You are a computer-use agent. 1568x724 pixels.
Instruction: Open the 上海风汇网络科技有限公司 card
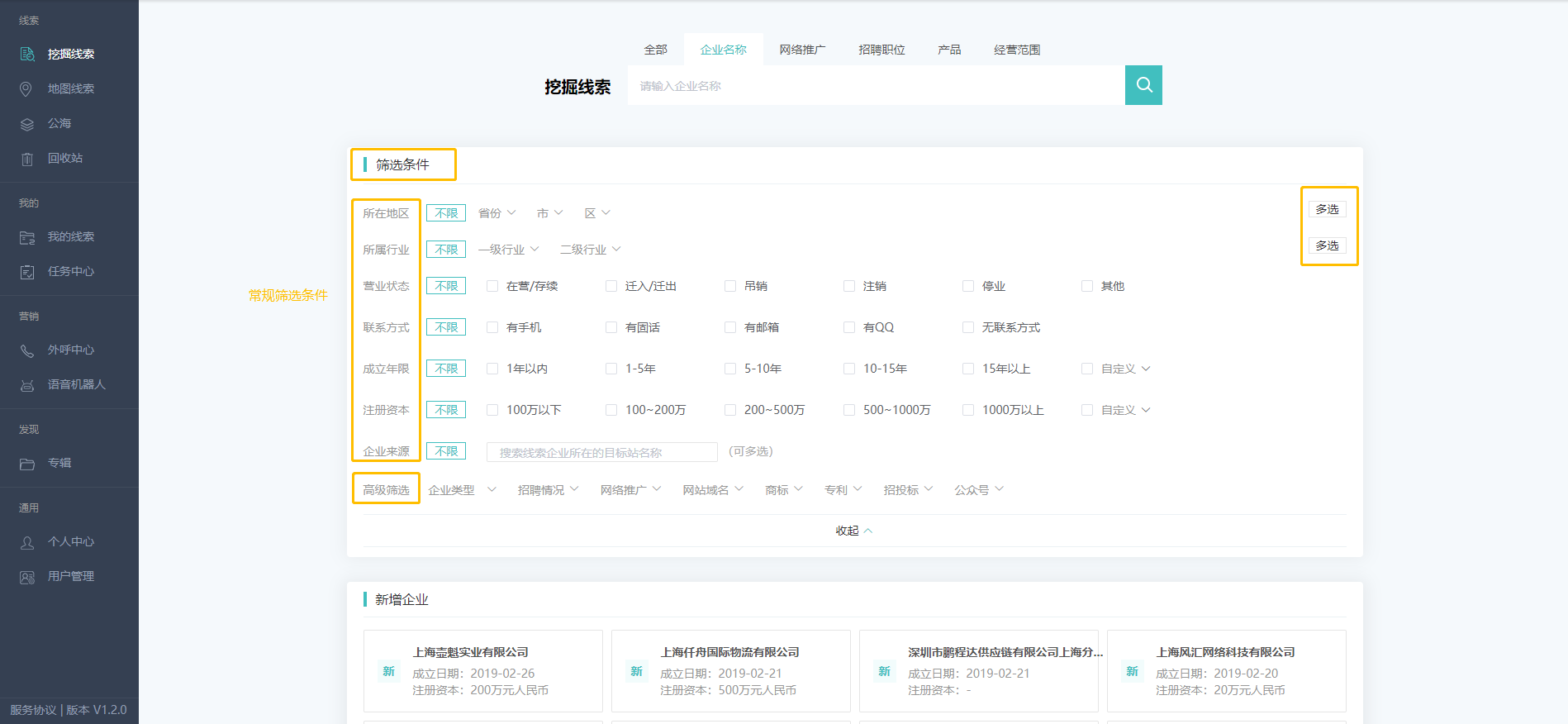click(x=1227, y=671)
